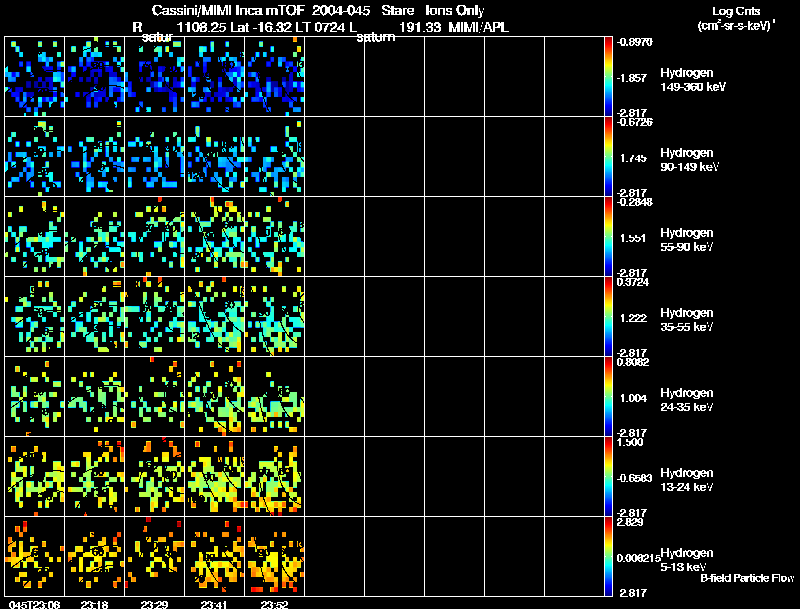This screenshot has height=609, width=800.
Task: Click the B-field Particle Flow legend text
Action: (746, 578)
